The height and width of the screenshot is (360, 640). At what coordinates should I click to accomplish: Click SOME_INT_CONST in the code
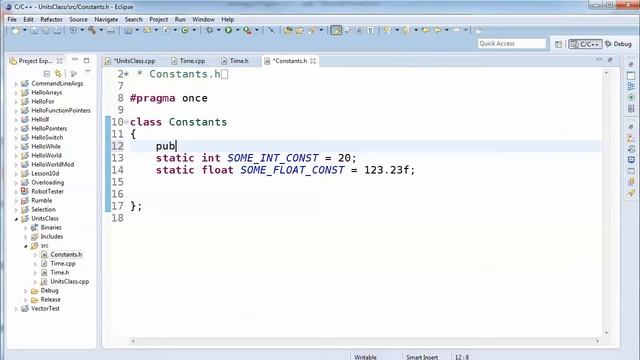pos(273,158)
